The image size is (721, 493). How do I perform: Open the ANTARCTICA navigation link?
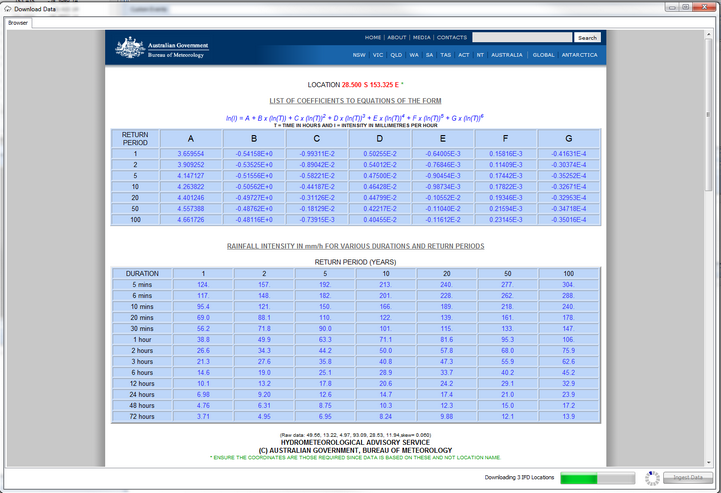579,55
